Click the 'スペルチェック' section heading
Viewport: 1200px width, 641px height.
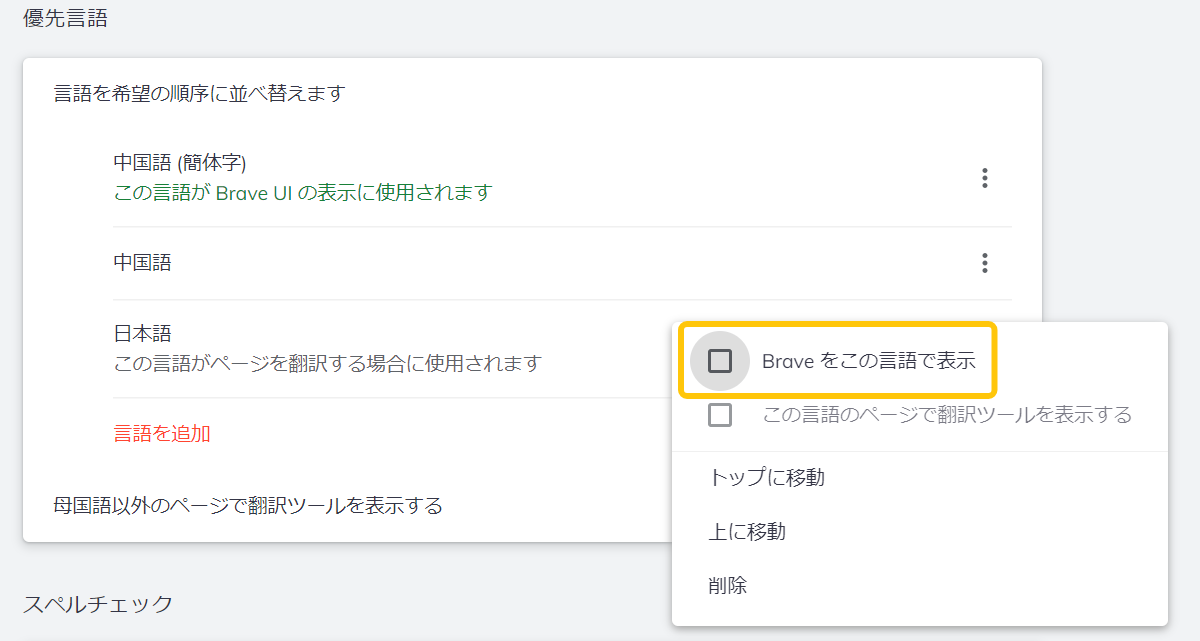pos(98,604)
